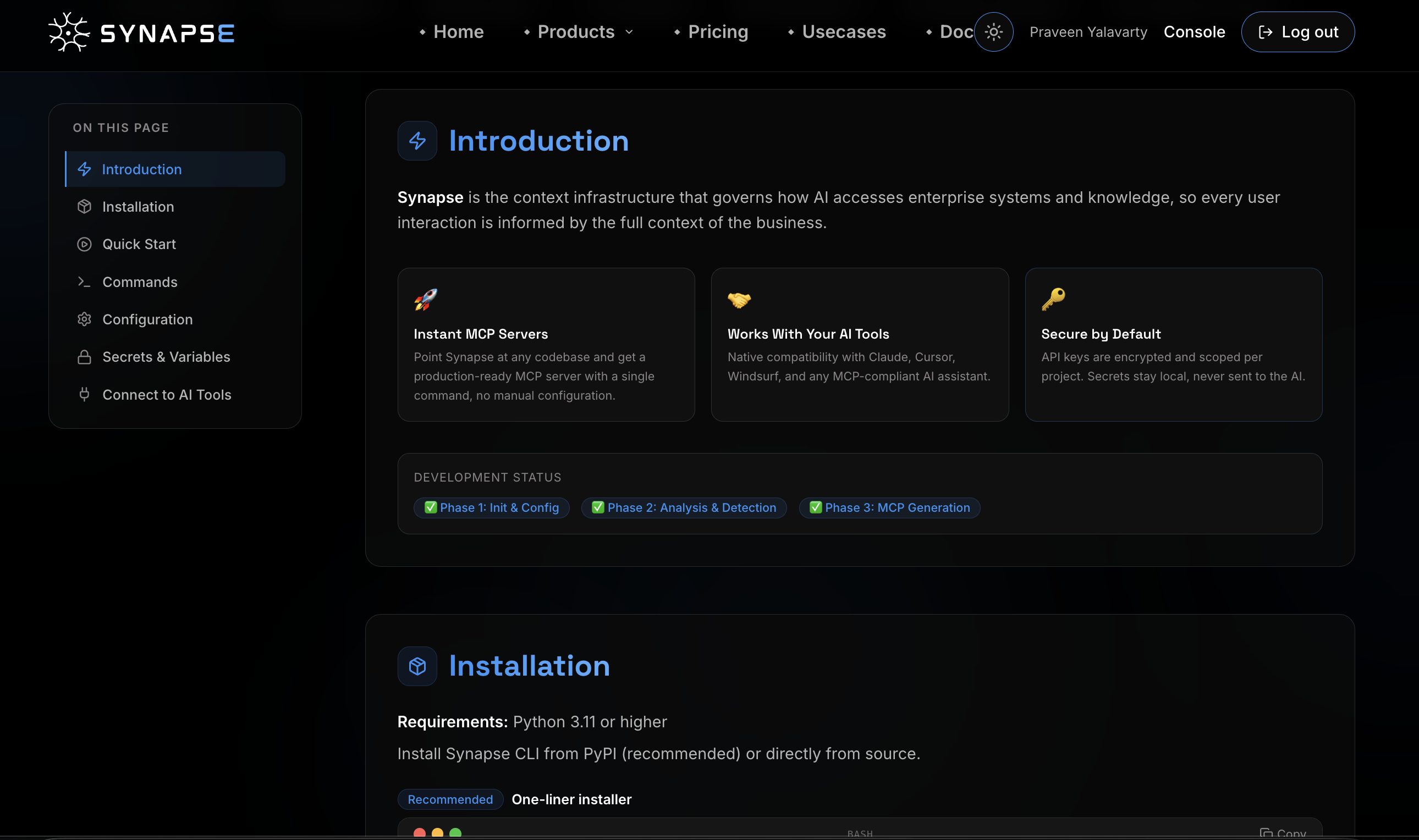The image size is (1419, 840).
Task: Click the plug icon beside Connect to AI Tools
Action: (84, 395)
